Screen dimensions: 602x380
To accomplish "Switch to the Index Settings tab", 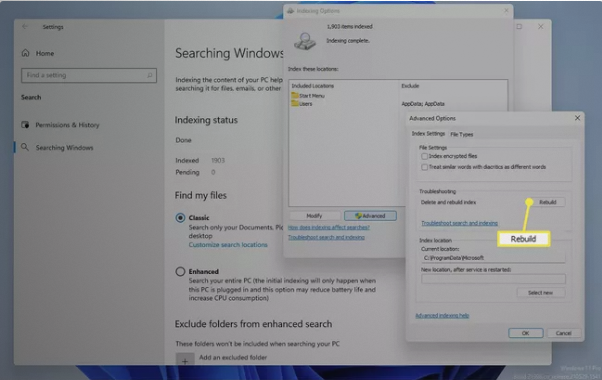I will pos(428,134).
